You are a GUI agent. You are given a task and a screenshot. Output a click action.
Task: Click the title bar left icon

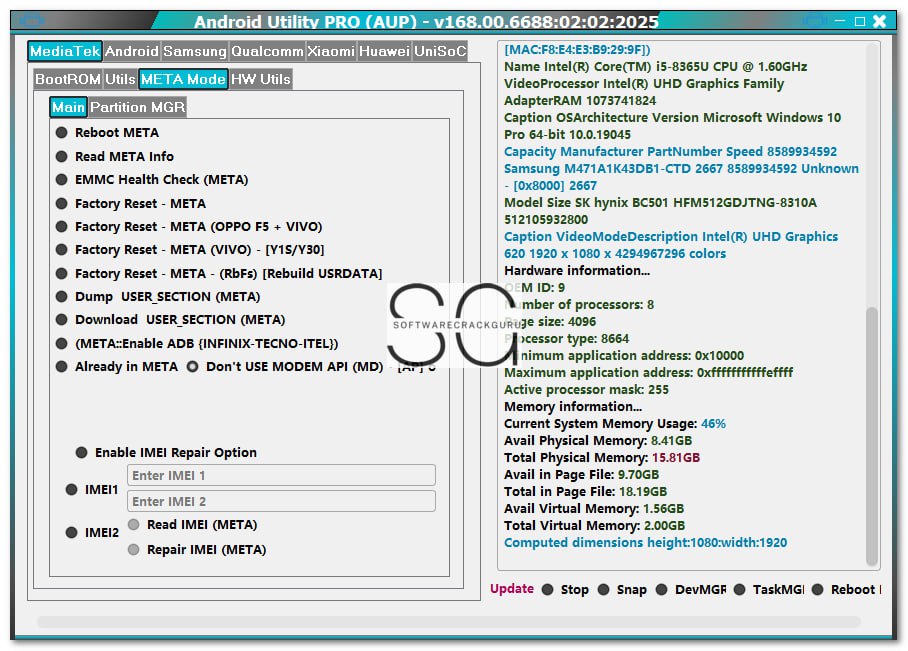tap(31, 21)
